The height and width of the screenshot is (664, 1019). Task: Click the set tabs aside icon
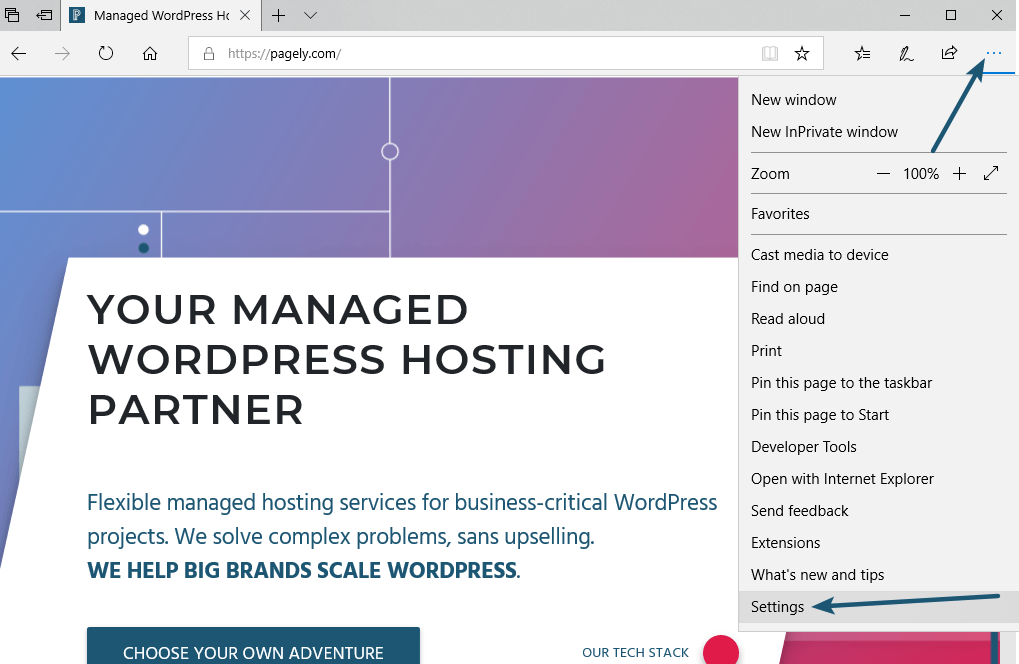(x=44, y=15)
